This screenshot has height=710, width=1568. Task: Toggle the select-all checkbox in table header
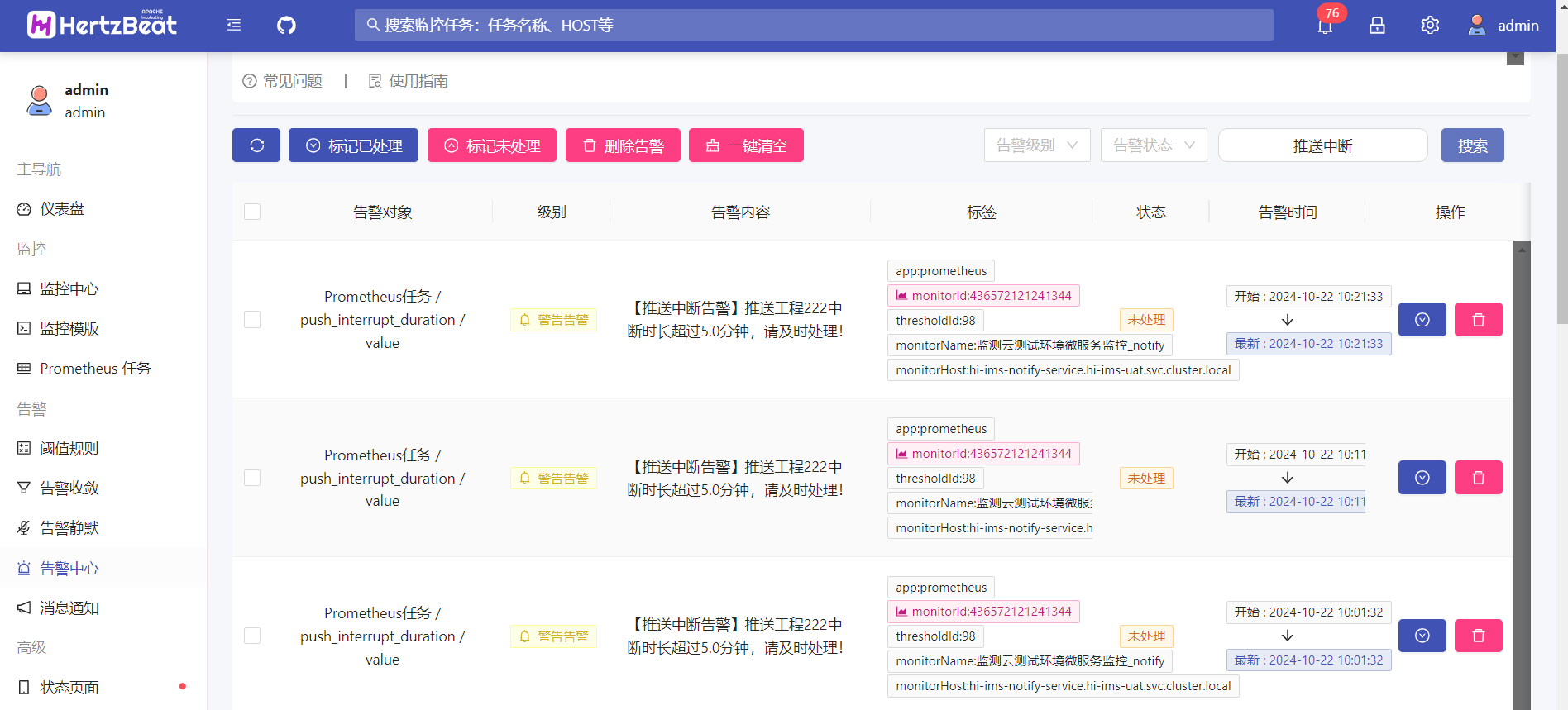point(252,212)
